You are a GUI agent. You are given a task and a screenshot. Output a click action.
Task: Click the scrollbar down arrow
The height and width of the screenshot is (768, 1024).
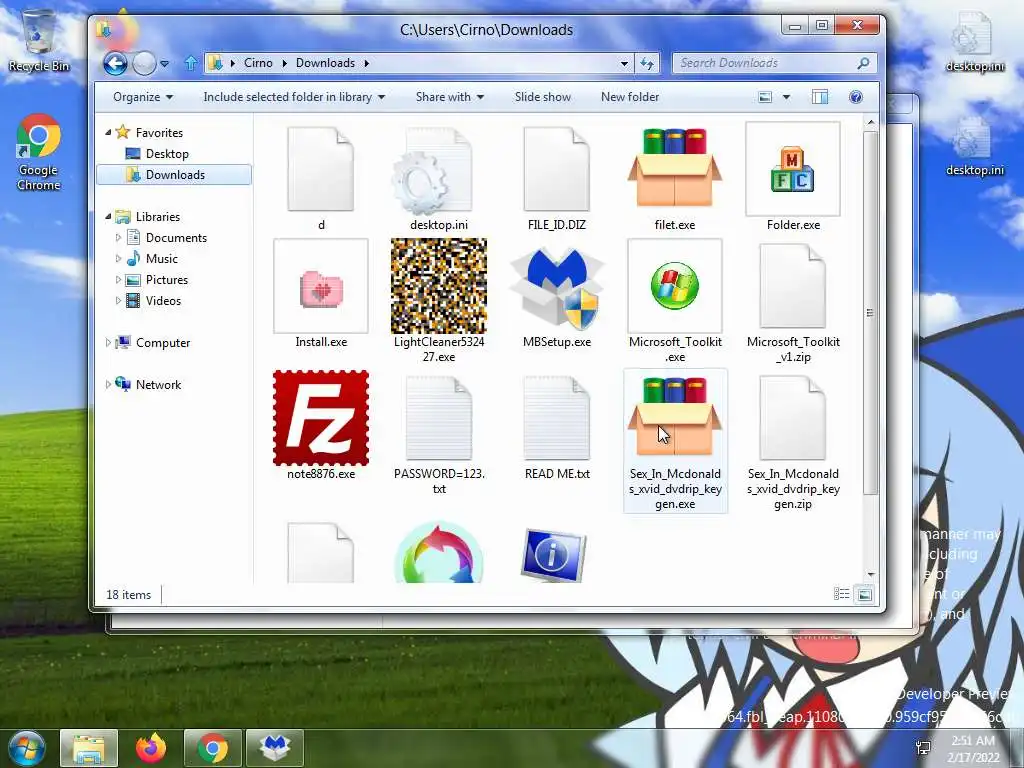click(870, 575)
